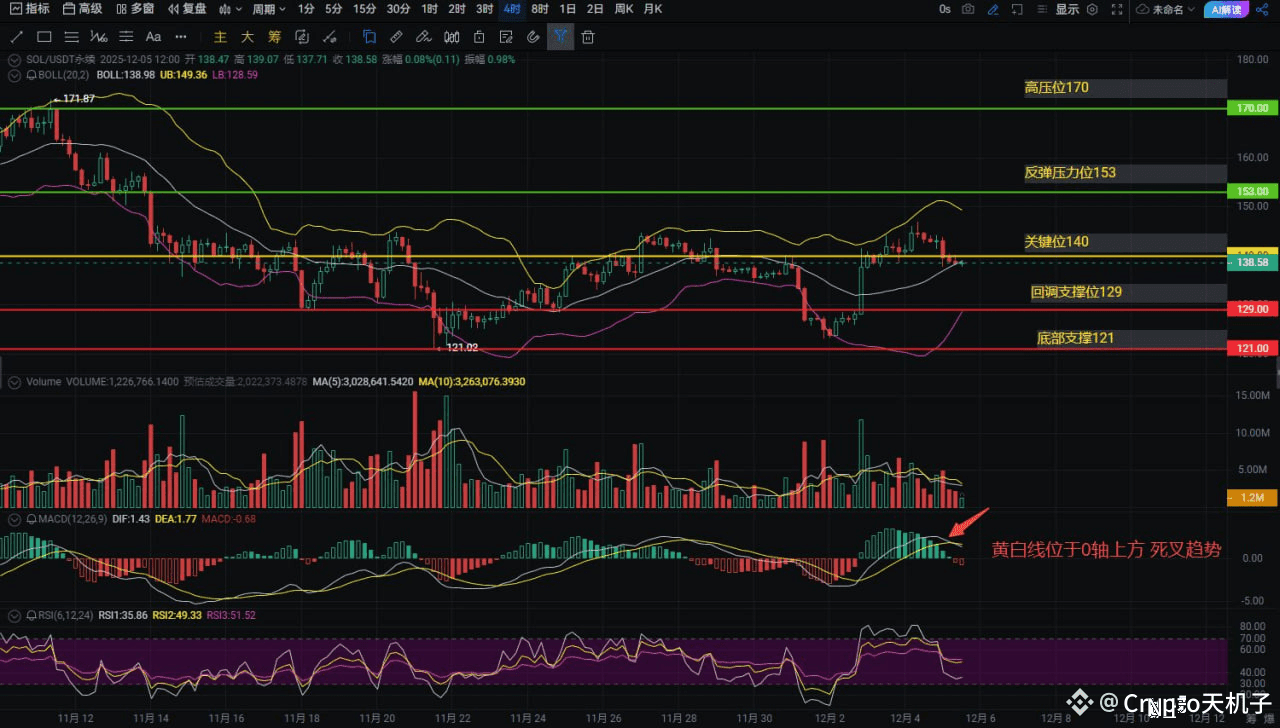1280x728 pixels.
Task: Expand the 未命名 layout dropdown
Action: tap(1166, 9)
